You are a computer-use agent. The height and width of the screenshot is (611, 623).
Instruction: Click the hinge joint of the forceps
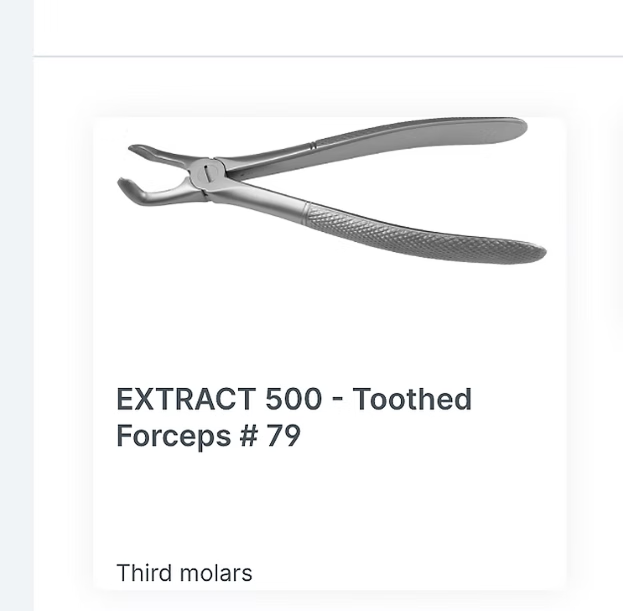(x=205, y=173)
